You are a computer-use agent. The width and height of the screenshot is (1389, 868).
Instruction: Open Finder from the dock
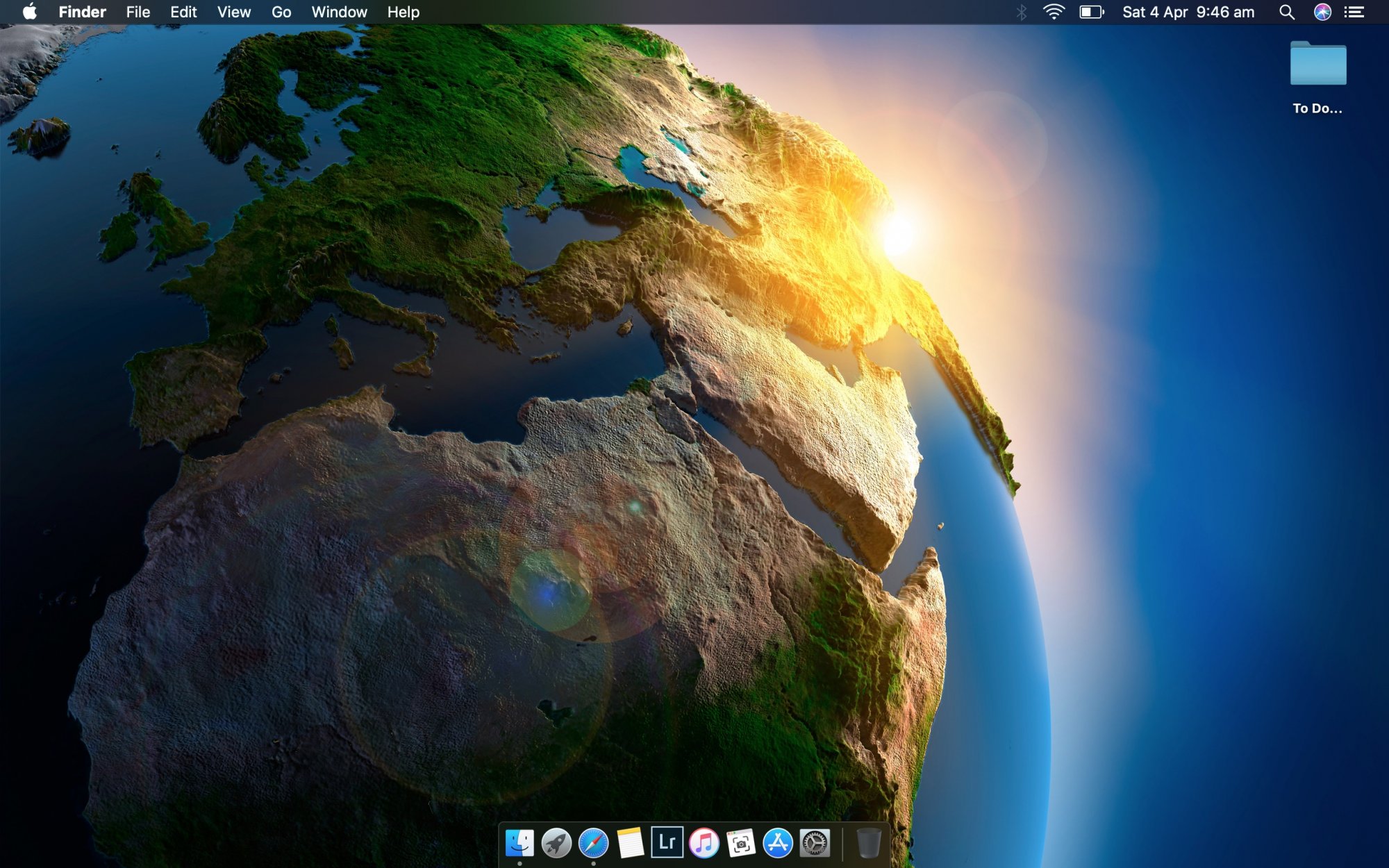click(519, 843)
